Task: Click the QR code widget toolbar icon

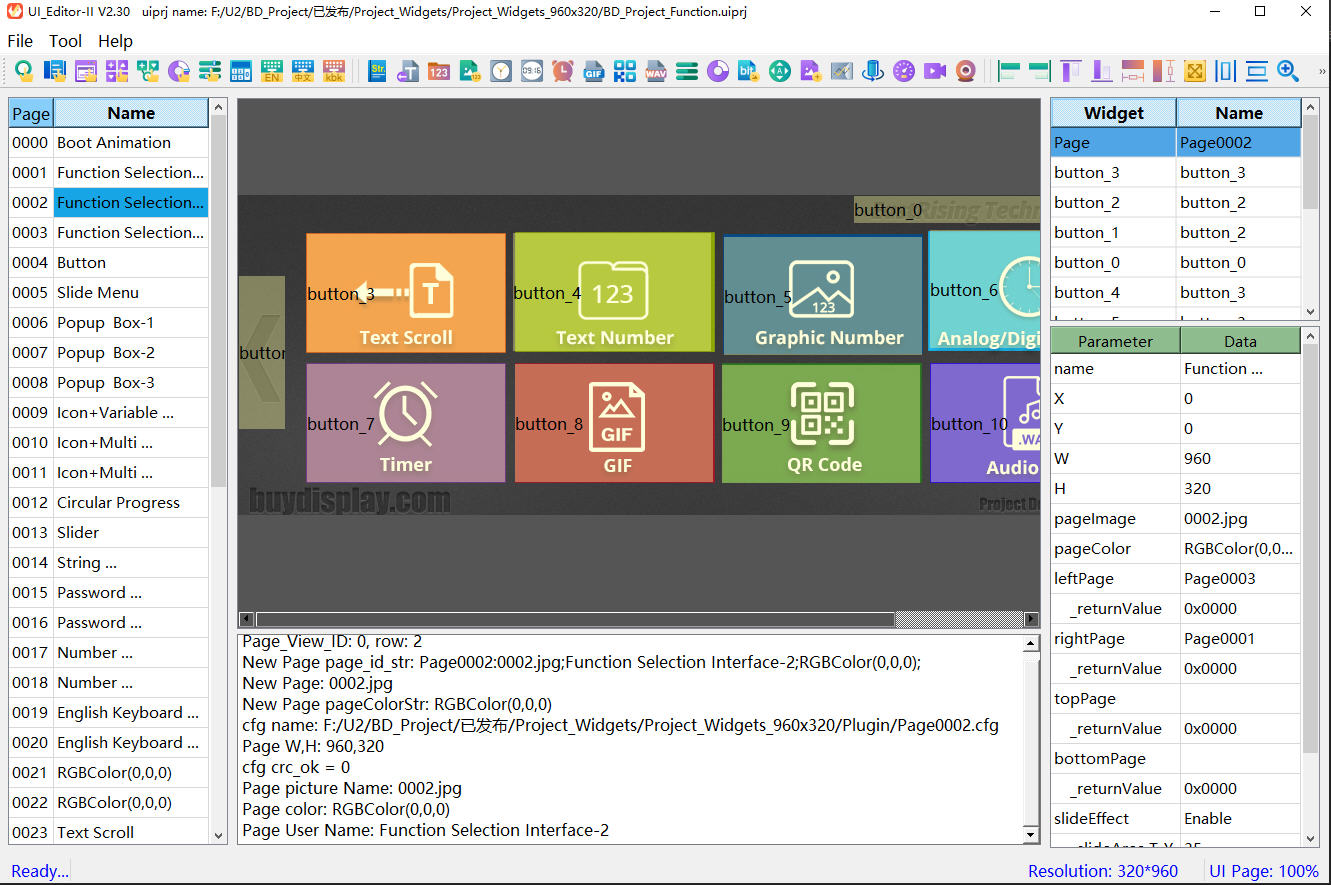Action: click(x=625, y=71)
